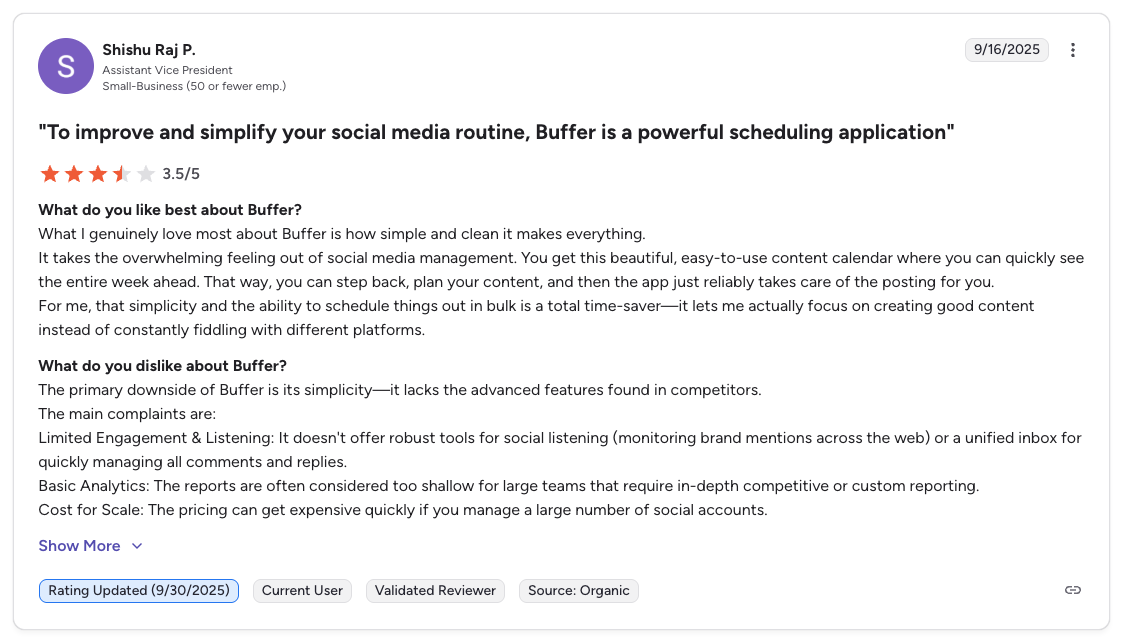
Task: Click the "Show More" link
Action: 79,546
